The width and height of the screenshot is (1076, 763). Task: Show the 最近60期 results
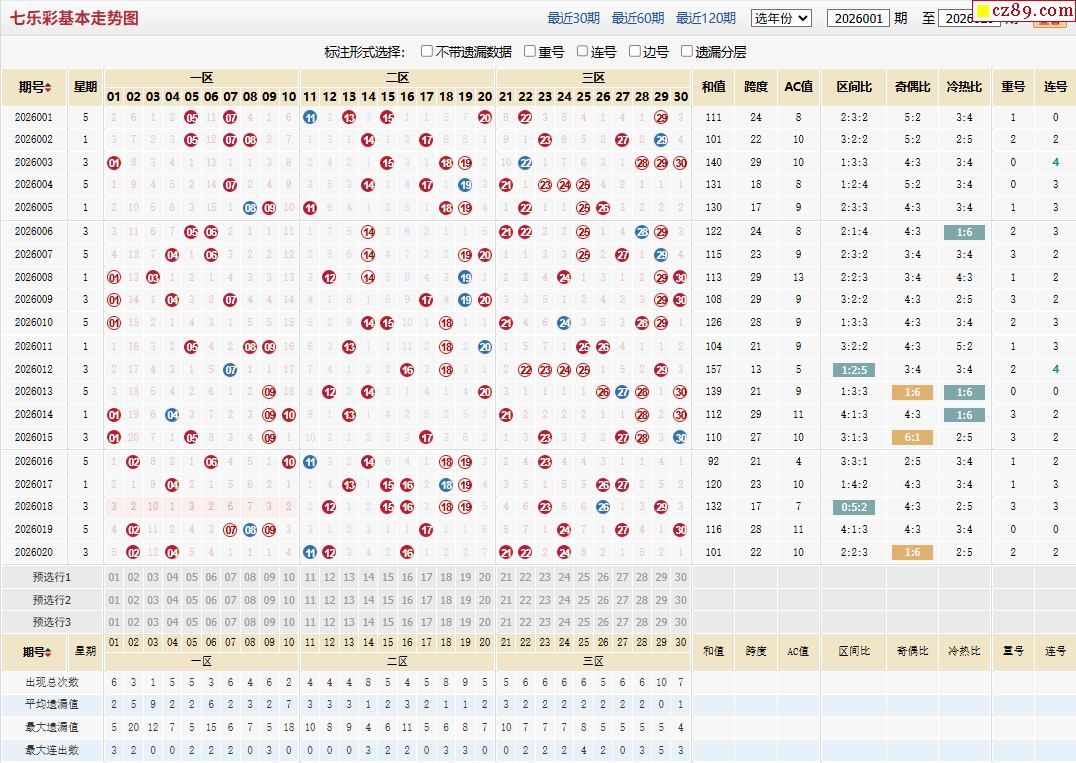click(638, 18)
